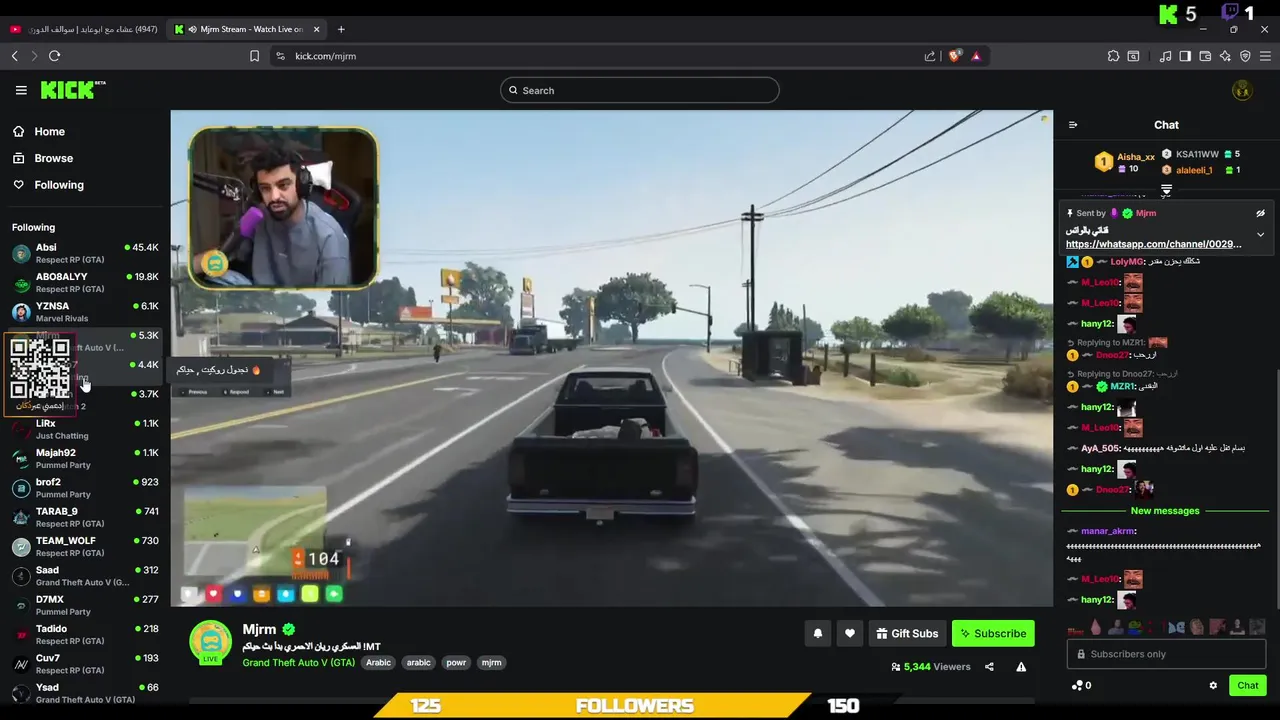The image size is (1280, 720).
Task: Switch to the Mjrm Stream browser tab
Action: 245,29
